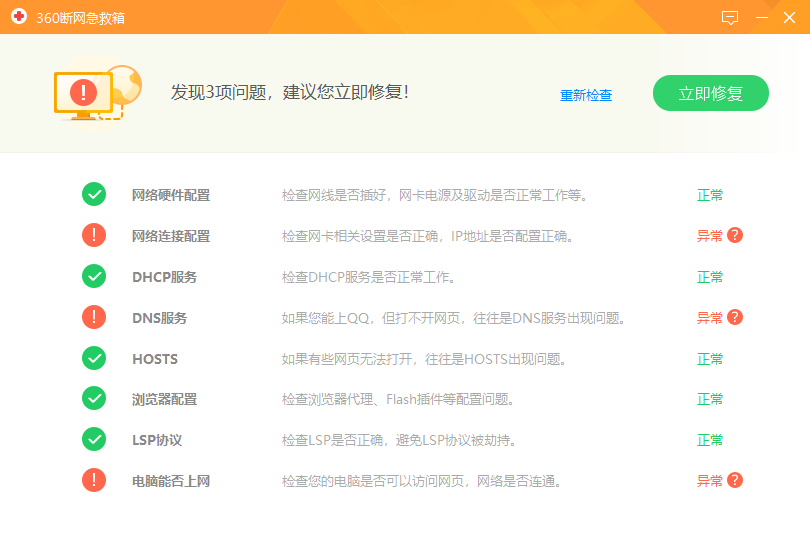Open help question mark for 网络连接配置
This screenshot has width=810, height=535.
(x=735, y=235)
